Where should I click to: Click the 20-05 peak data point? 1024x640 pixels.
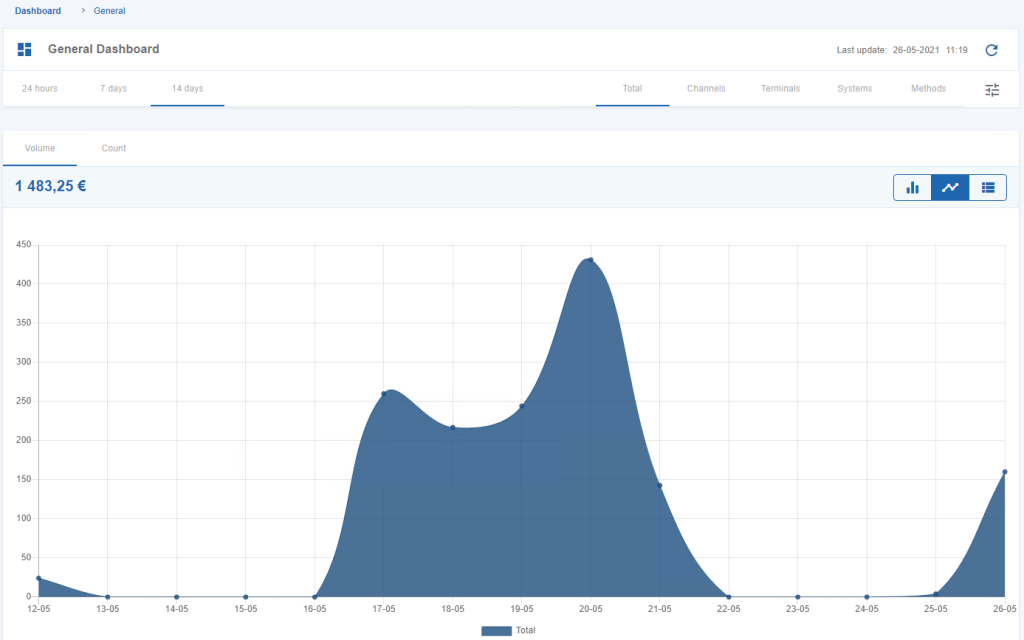click(591, 260)
